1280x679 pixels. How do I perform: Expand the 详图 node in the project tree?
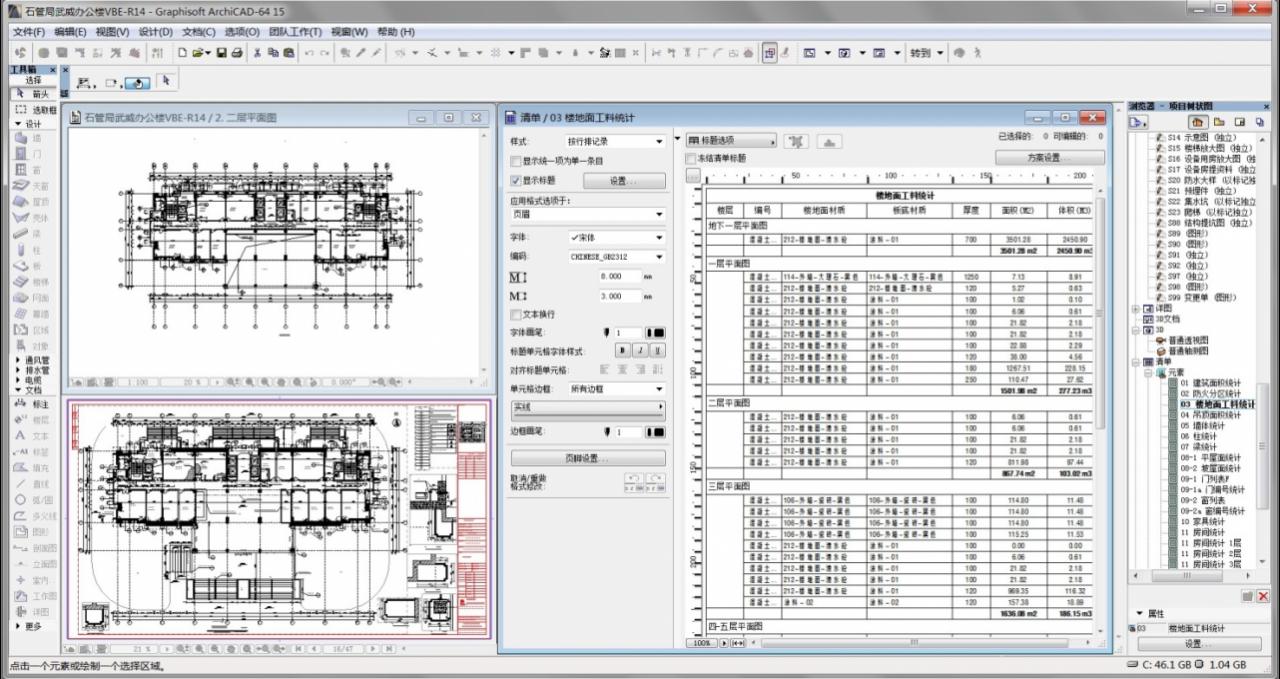(1135, 309)
